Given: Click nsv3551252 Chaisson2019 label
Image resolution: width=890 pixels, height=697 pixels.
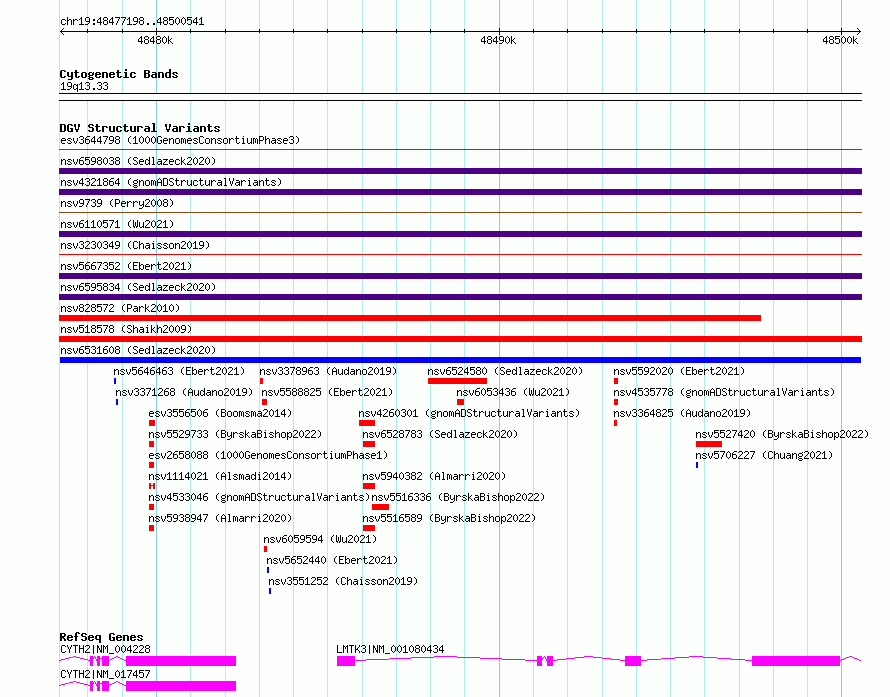Looking at the screenshot, I should coord(343,581).
